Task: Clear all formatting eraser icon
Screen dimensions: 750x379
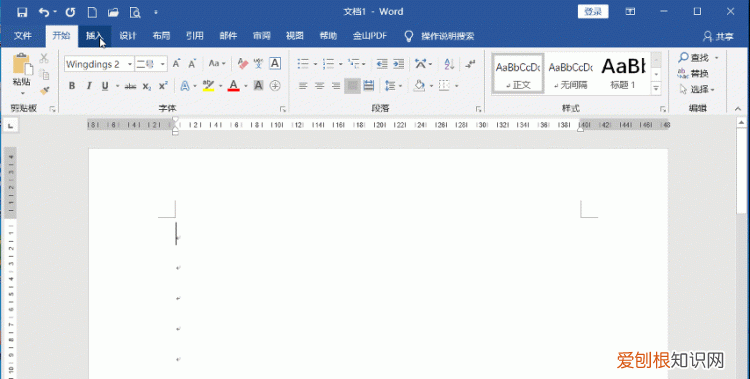Action: coord(243,64)
